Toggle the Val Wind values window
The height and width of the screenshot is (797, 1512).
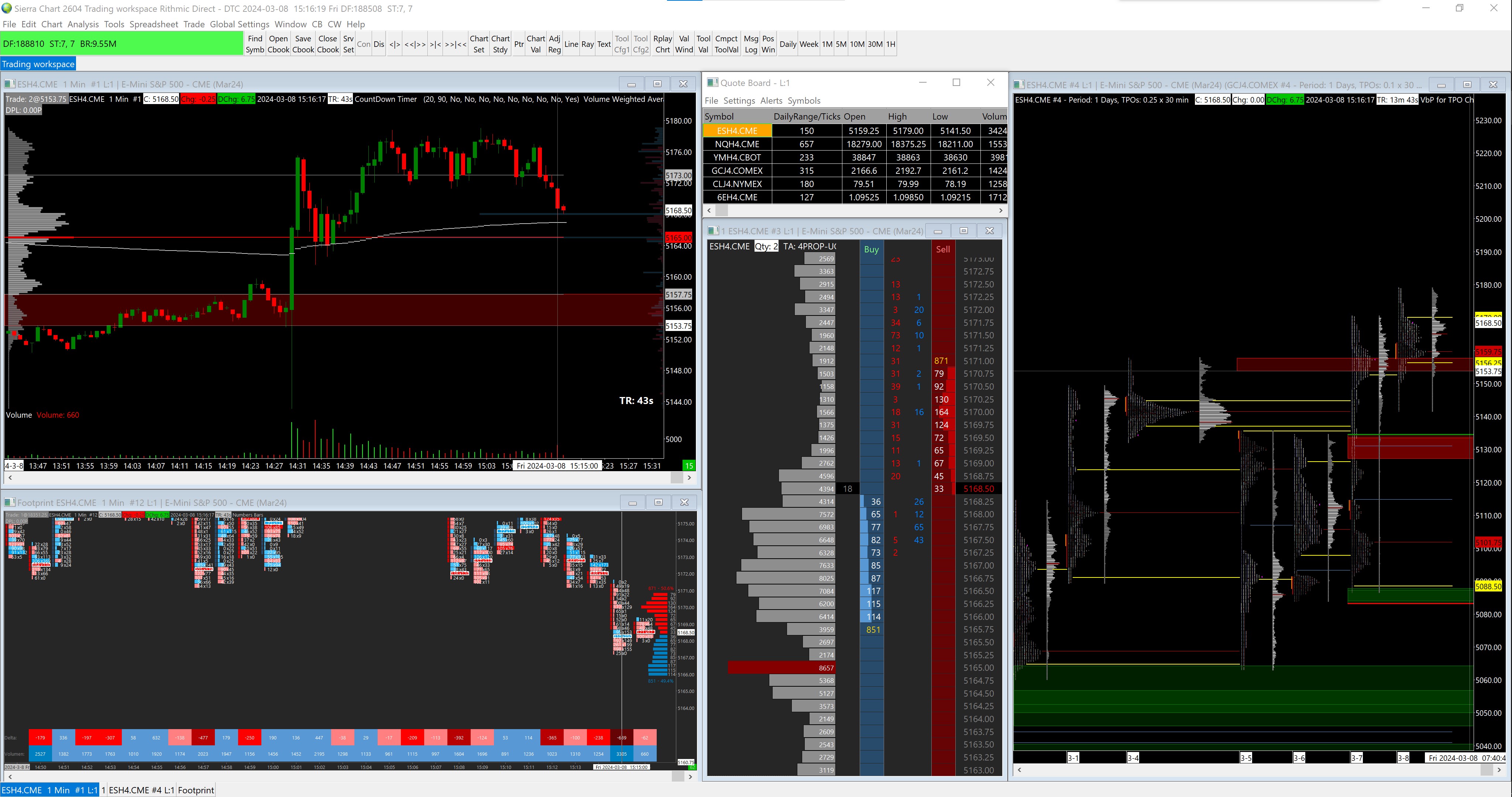(x=684, y=44)
